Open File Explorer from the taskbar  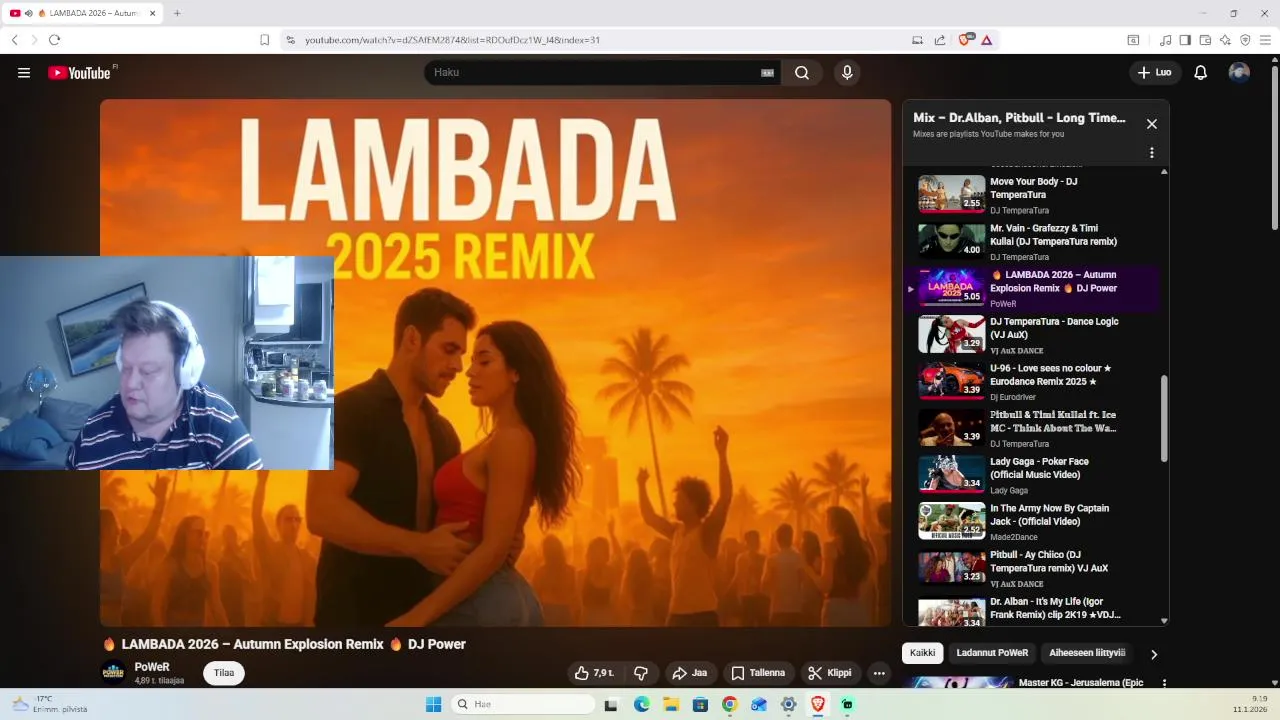pos(671,704)
